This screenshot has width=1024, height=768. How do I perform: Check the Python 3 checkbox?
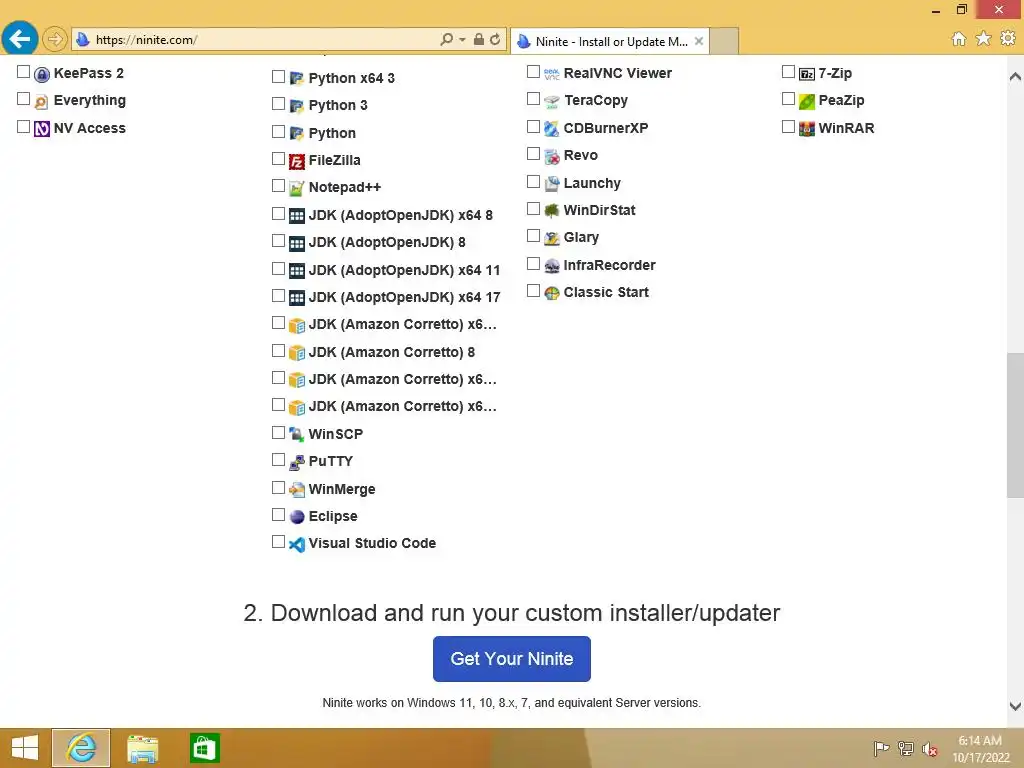pos(278,104)
